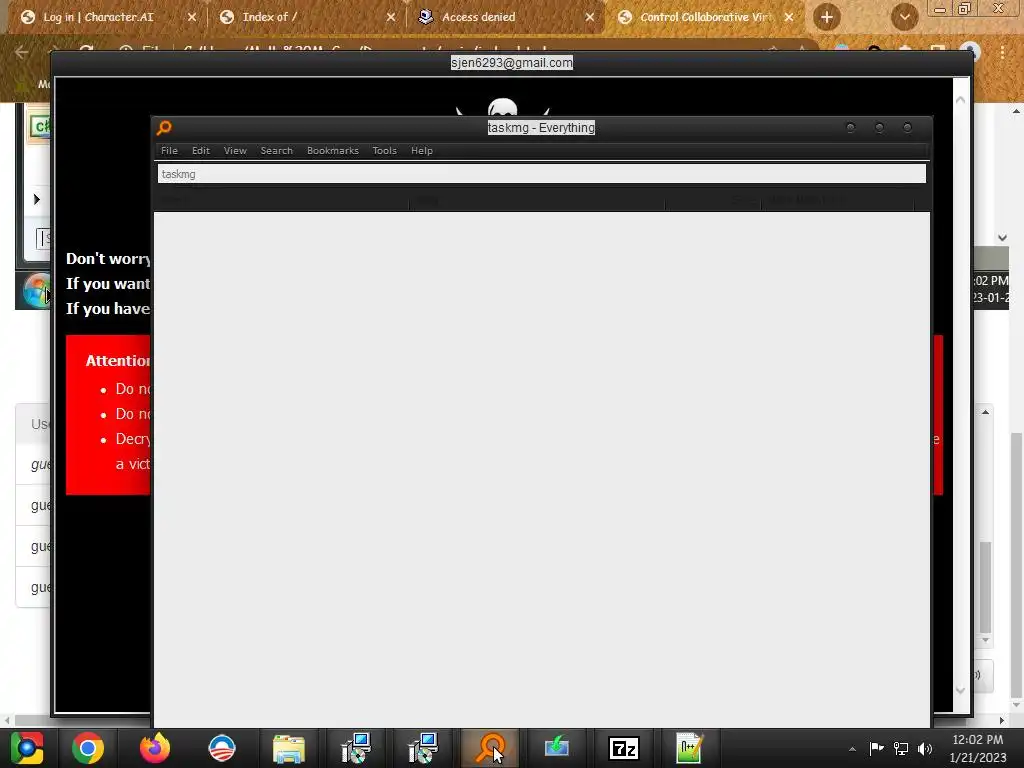
Task: Open the first installer icon on taskbar
Action: (356, 748)
